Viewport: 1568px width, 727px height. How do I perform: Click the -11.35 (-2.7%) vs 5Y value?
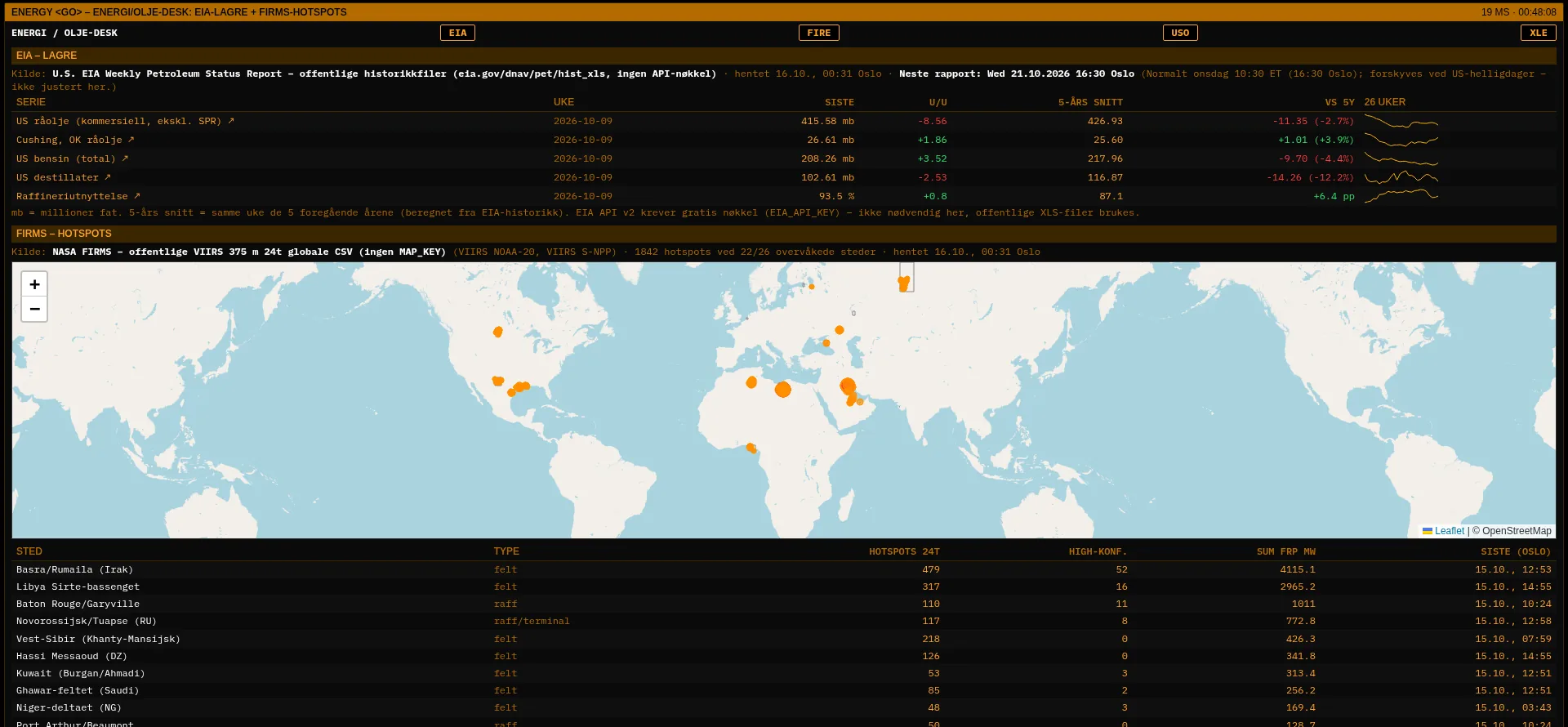point(1313,121)
